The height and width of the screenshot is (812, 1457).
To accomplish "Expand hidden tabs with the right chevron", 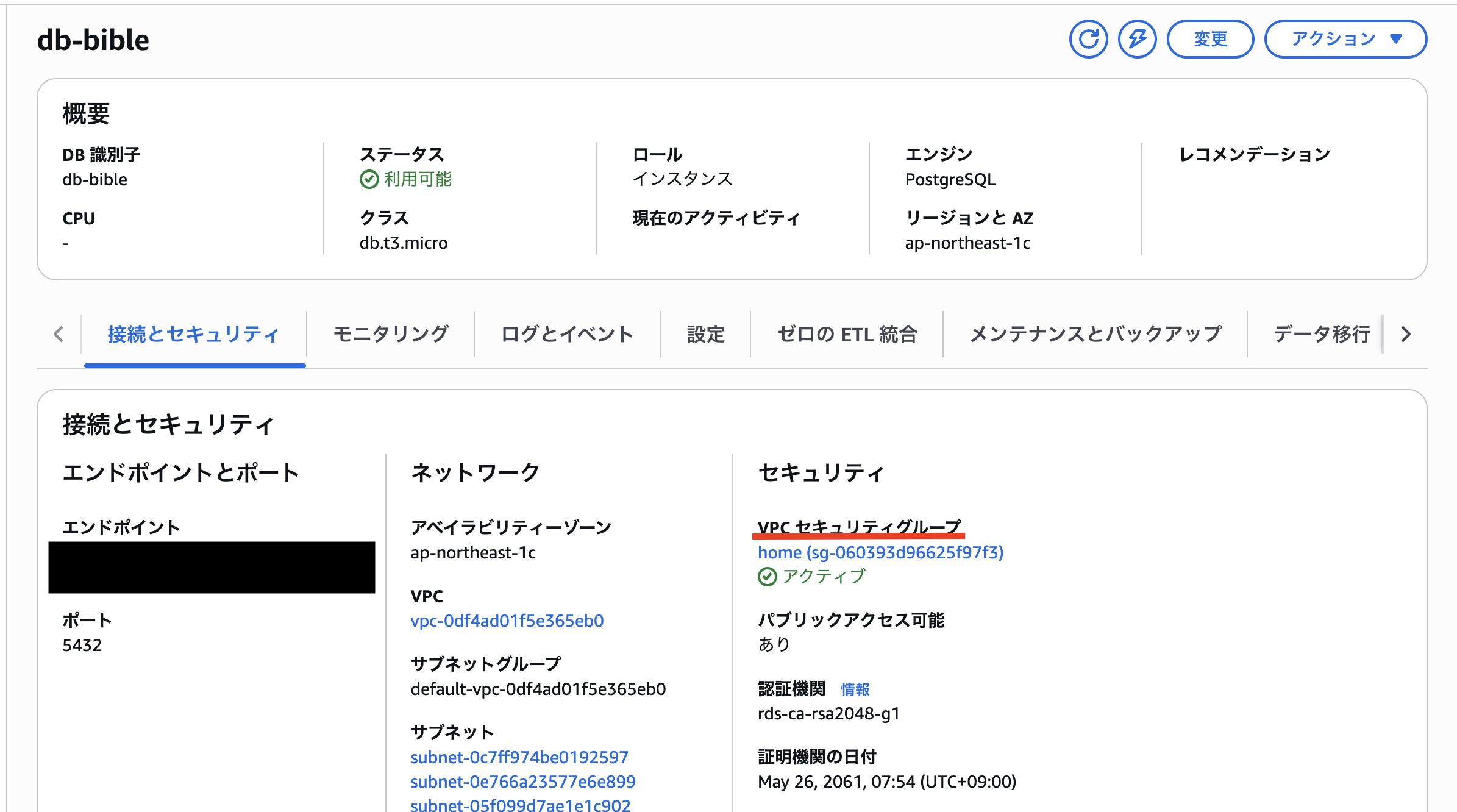I will point(1405,334).
